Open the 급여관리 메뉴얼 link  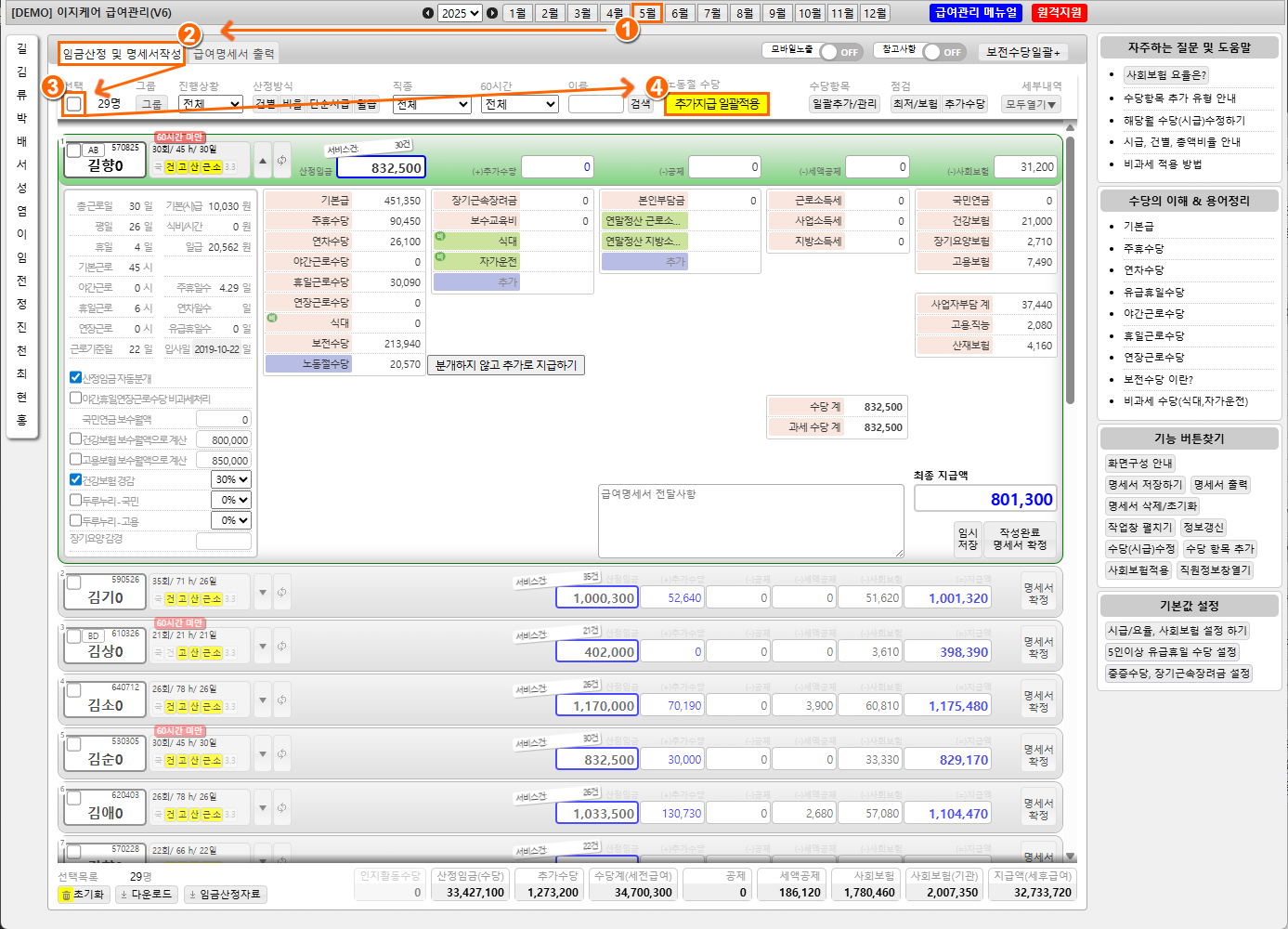[976, 13]
